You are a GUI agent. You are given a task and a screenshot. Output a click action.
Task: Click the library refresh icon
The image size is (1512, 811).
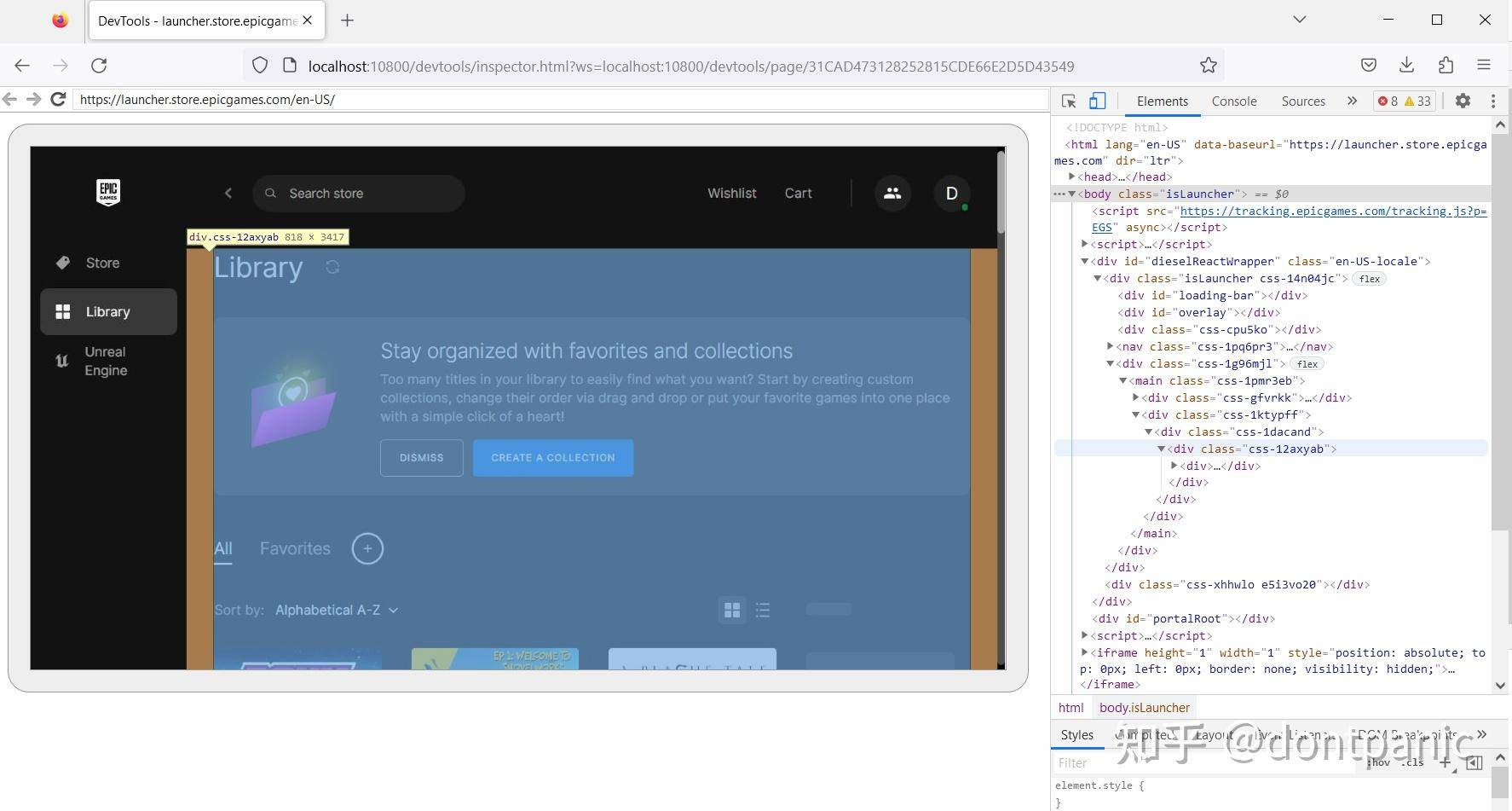pos(332,267)
